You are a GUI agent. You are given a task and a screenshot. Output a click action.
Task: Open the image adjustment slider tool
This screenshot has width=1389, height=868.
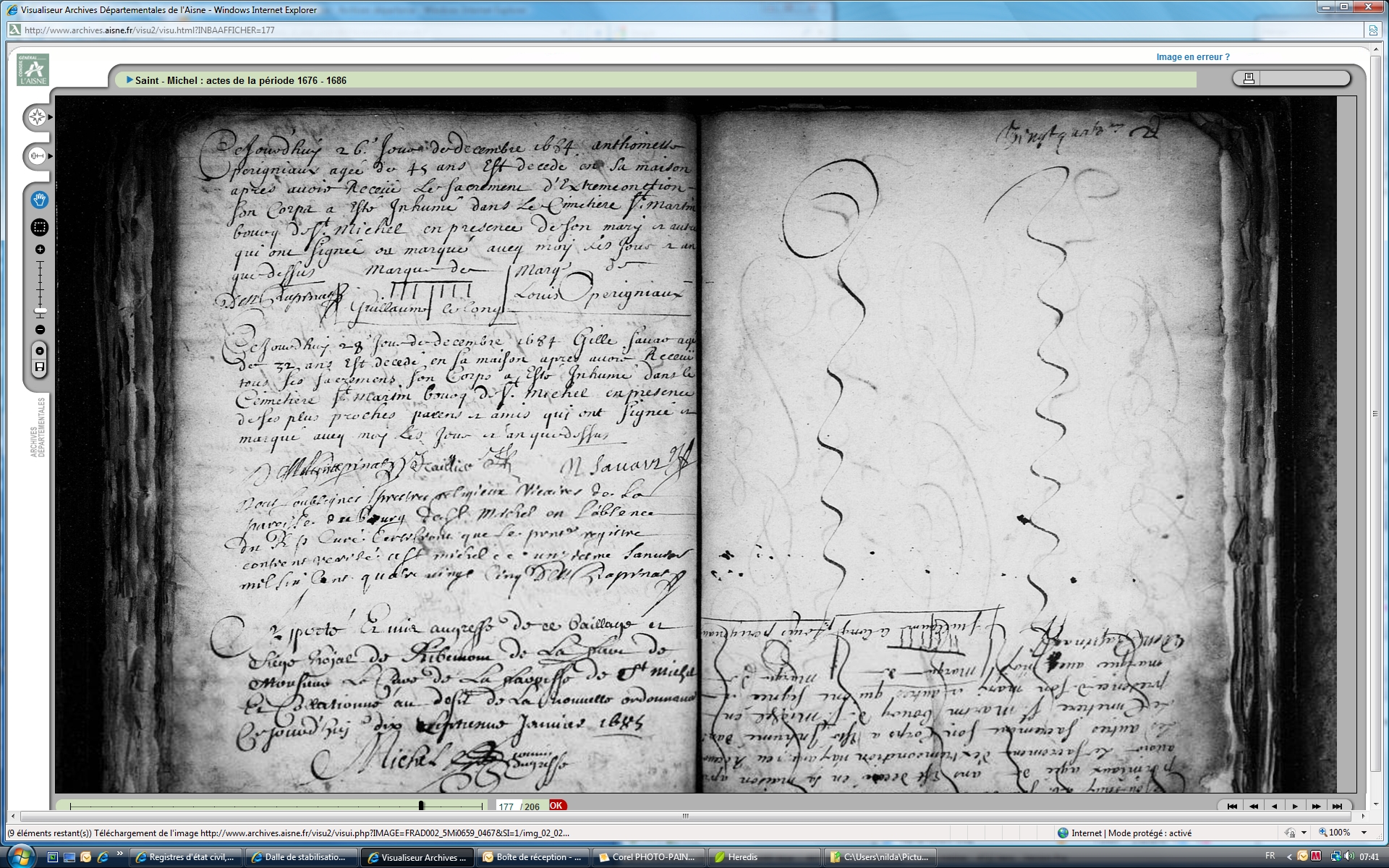pos(37,156)
